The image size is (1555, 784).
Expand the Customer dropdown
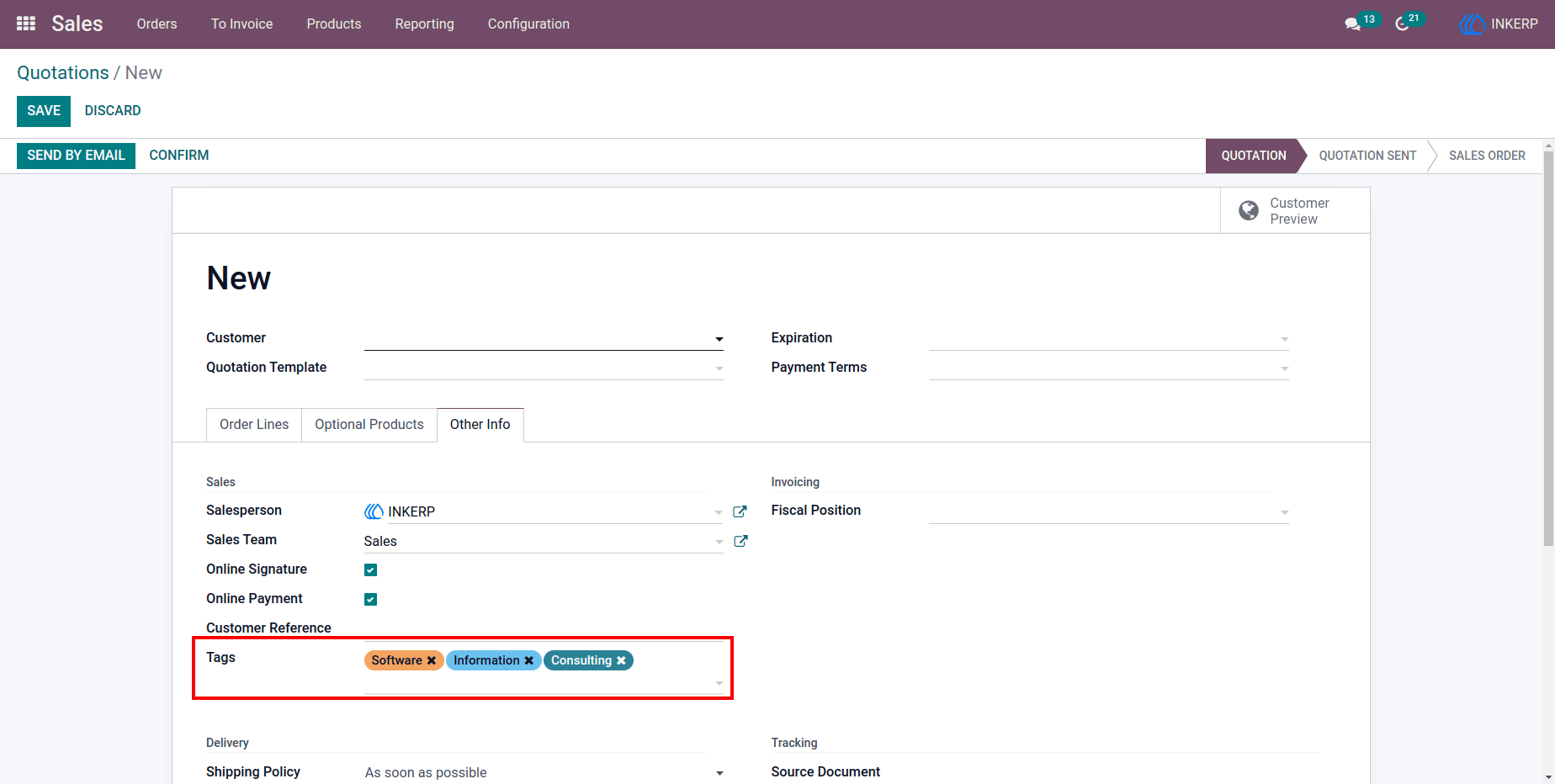point(719,339)
